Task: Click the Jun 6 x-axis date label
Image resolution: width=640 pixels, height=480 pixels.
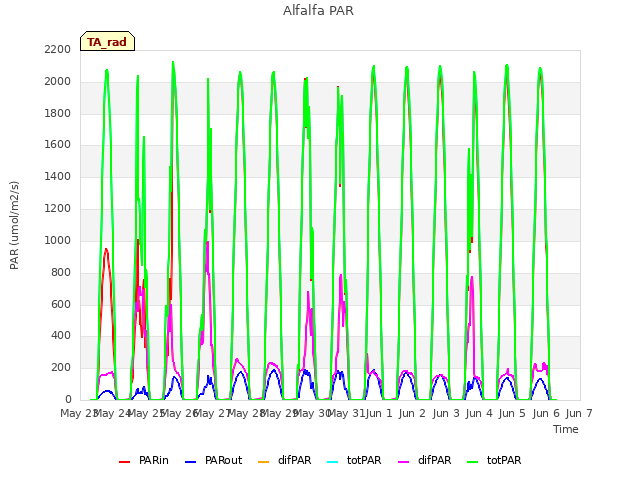Action: (x=546, y=413)
